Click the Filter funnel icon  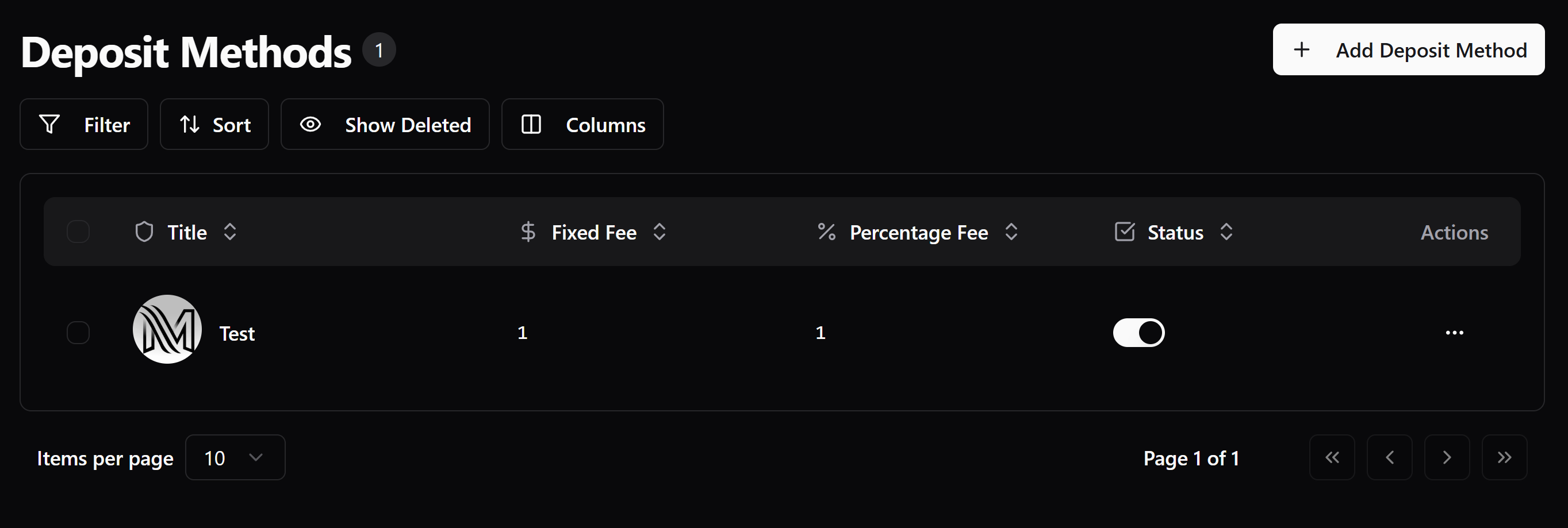tap(49, 124)
